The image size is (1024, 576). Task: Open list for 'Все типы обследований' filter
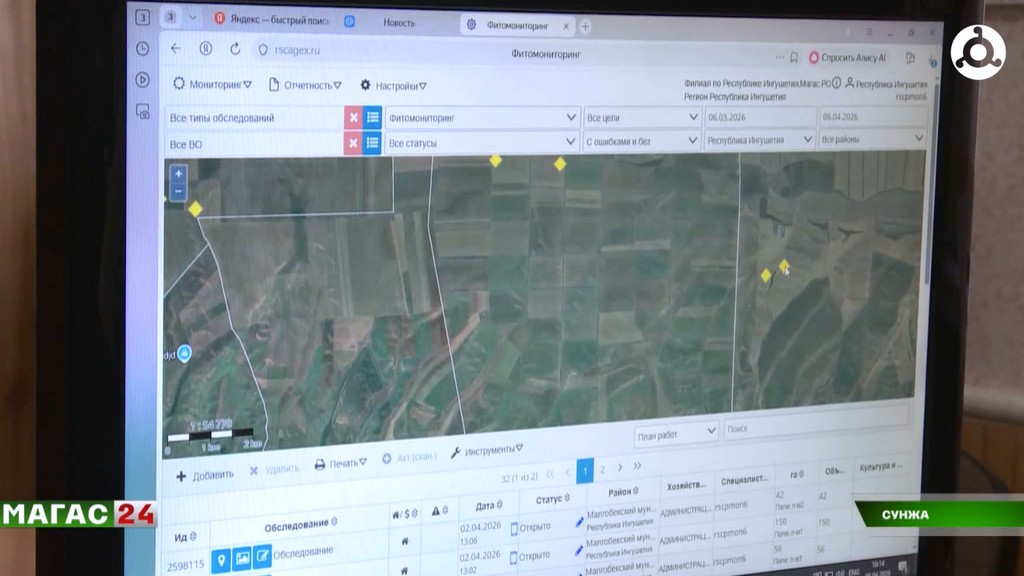coord(372,117)
